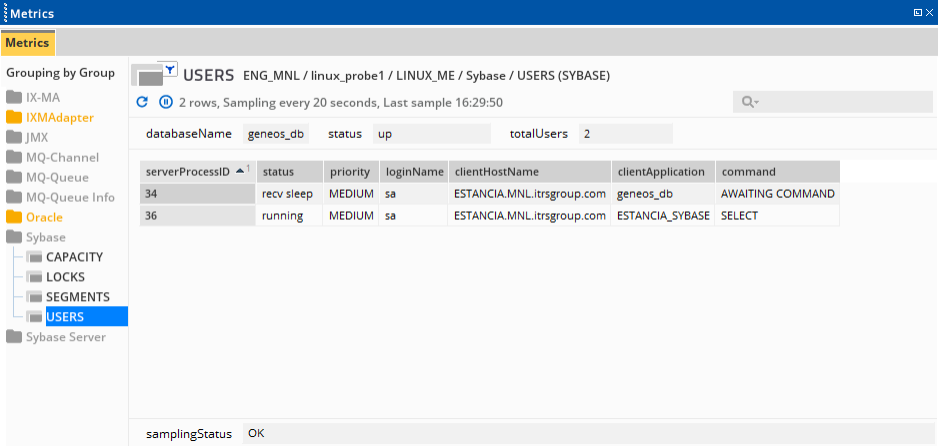
Task: Select the Metrics tab
Action: [28, 44]
